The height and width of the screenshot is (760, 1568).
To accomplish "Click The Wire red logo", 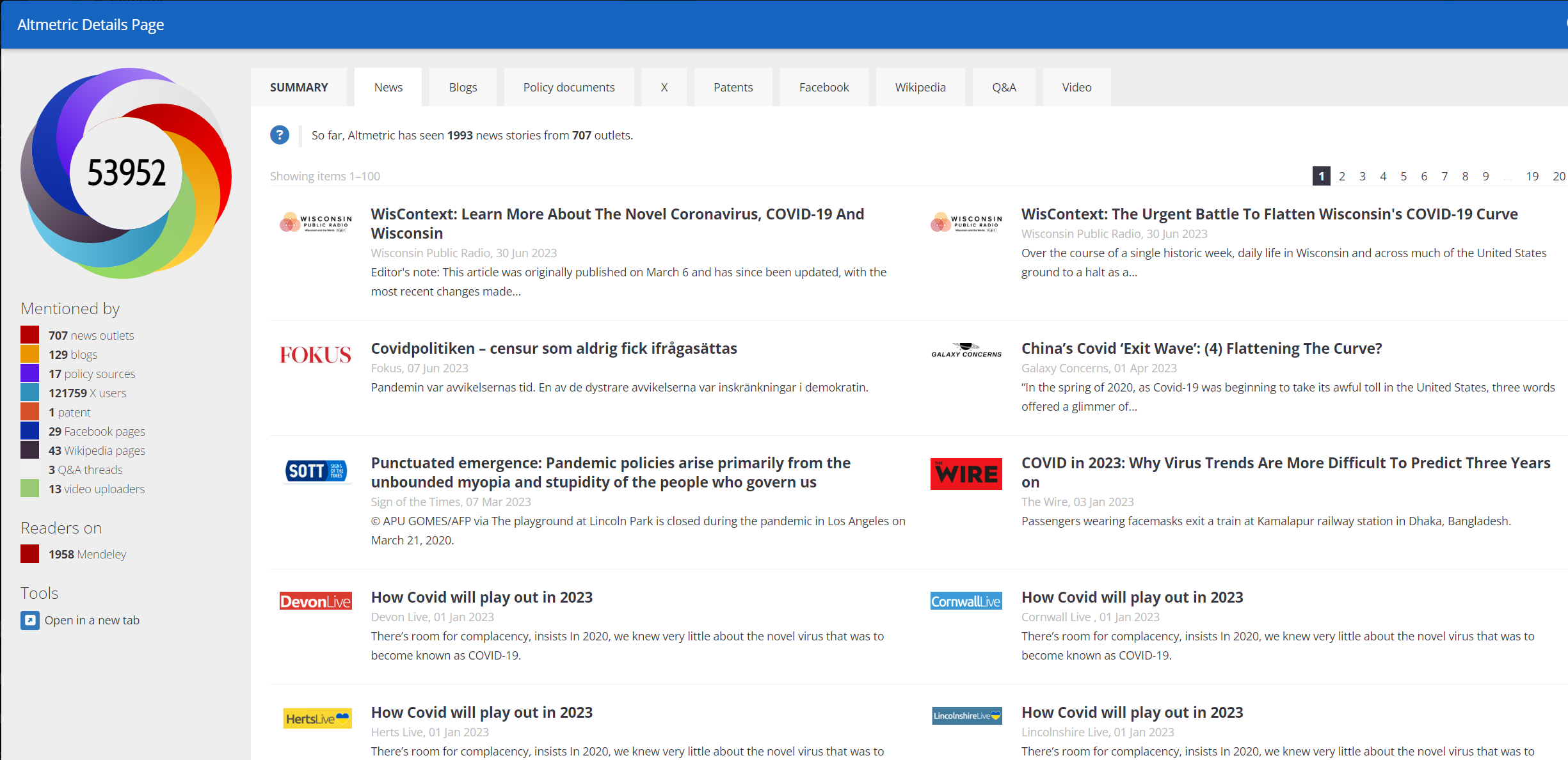I will 966,474.
